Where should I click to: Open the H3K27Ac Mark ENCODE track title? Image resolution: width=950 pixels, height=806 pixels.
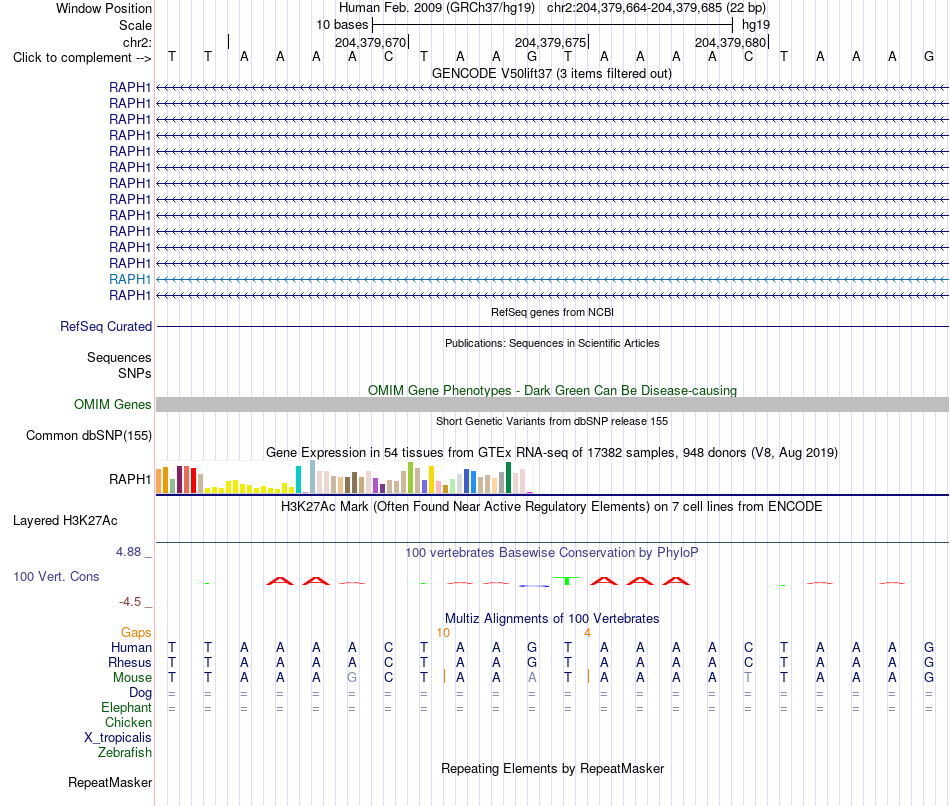(x=551, y=507)
